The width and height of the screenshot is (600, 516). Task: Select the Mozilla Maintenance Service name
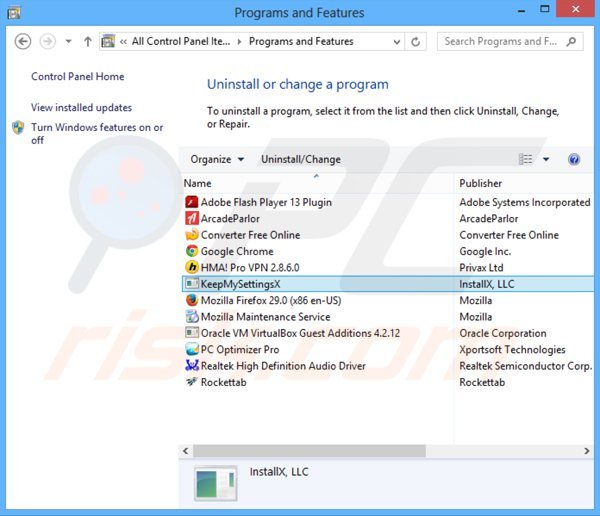pos(265,317)
